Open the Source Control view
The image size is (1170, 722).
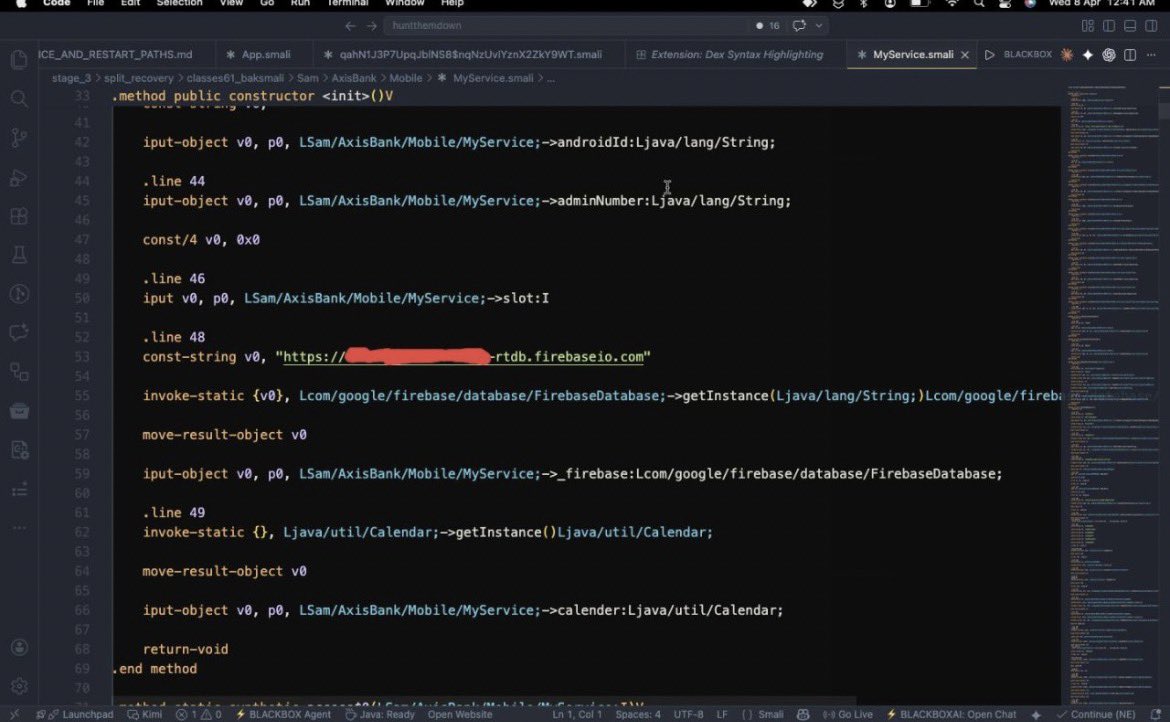19,137
